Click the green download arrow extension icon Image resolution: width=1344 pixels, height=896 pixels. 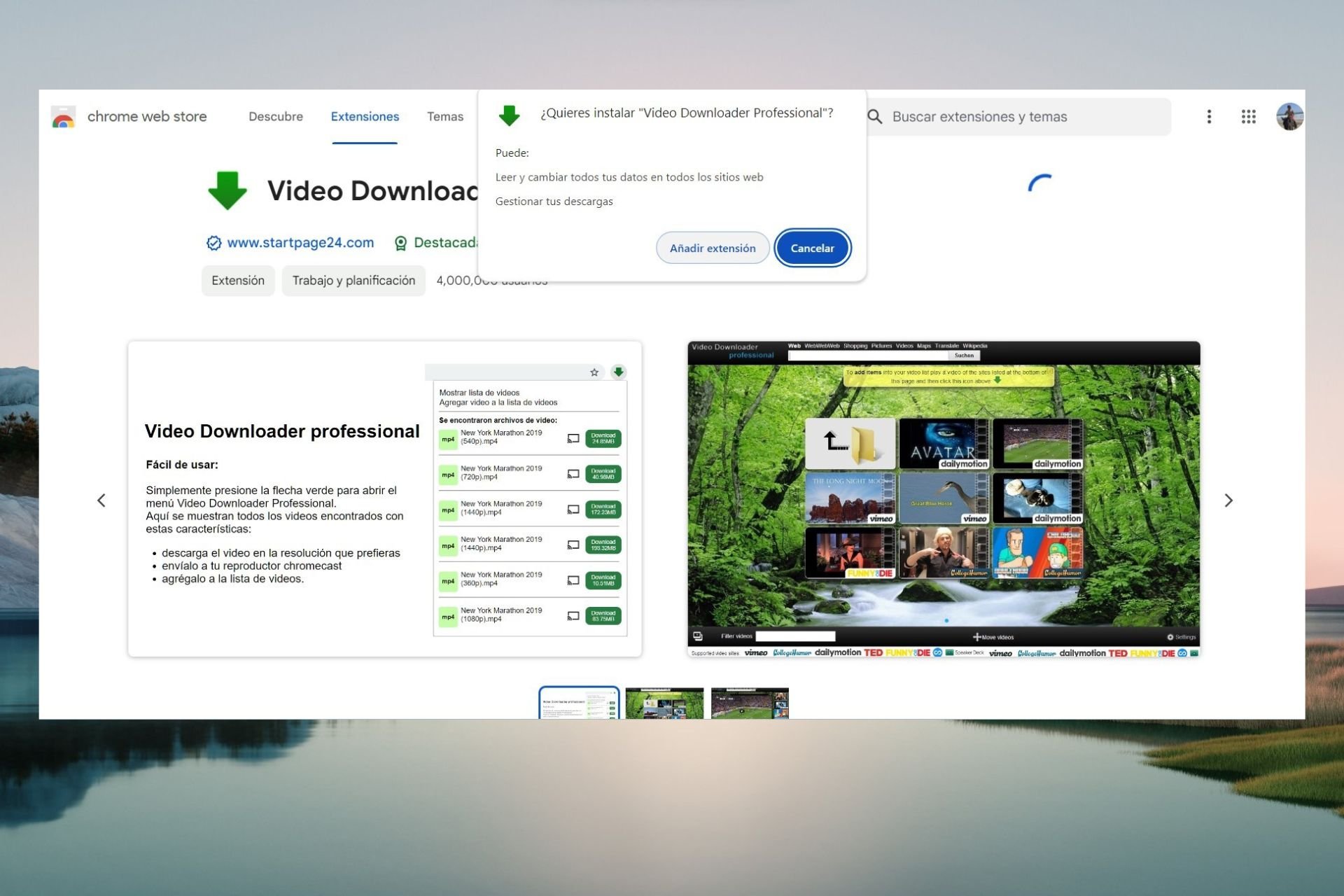pos(227,190)
